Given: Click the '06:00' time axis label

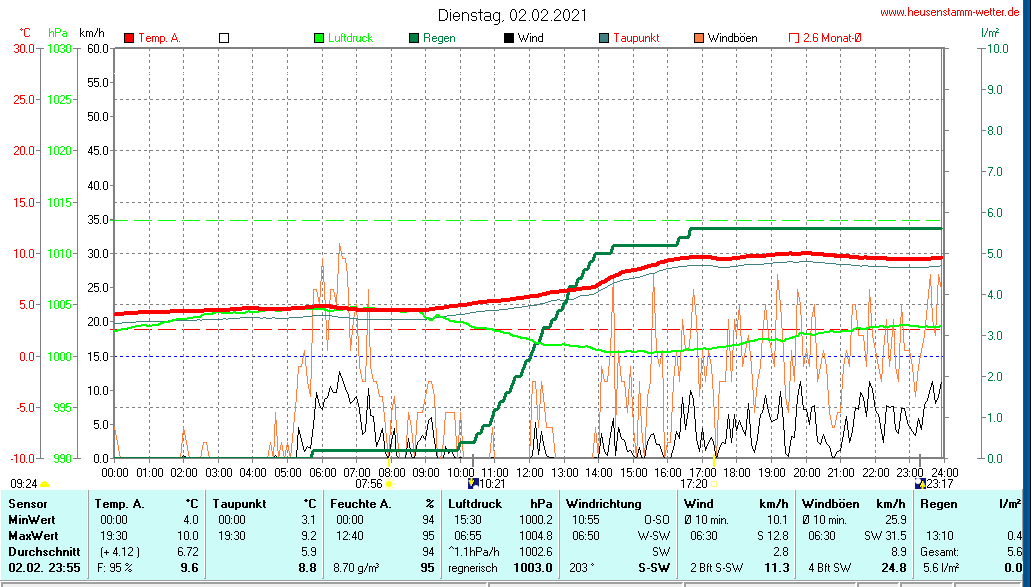Looking at the screenshot, I should point(322,472).
